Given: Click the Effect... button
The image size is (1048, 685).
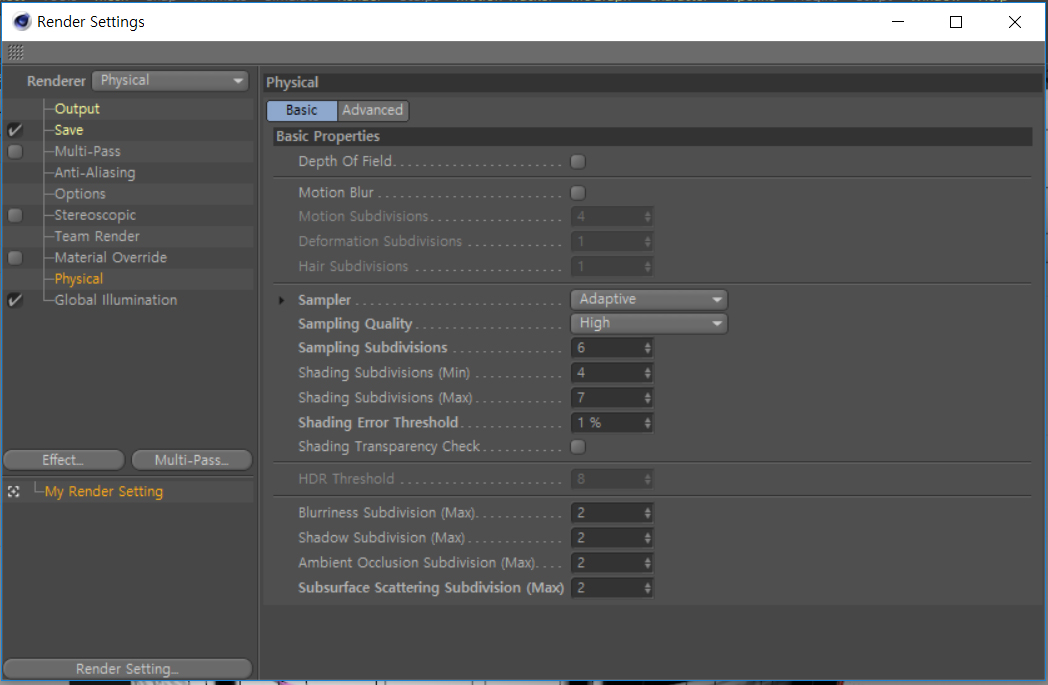Looking at the screenshot, I should click(x=63, y=460).
